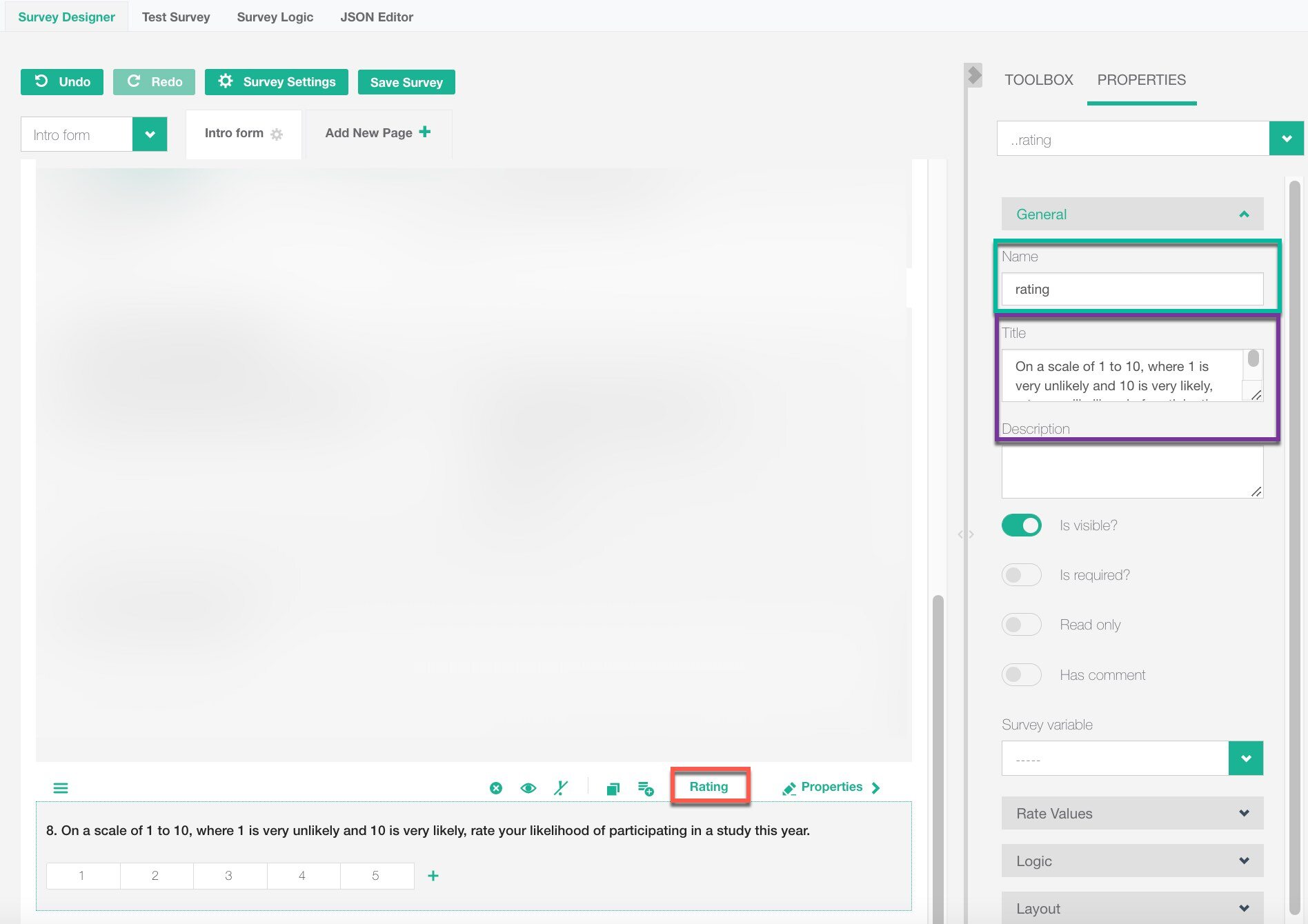The height and width of the screenshot is (924, 1308).
Task: Turn on the Read only toggle
Action: (1021, 625)
